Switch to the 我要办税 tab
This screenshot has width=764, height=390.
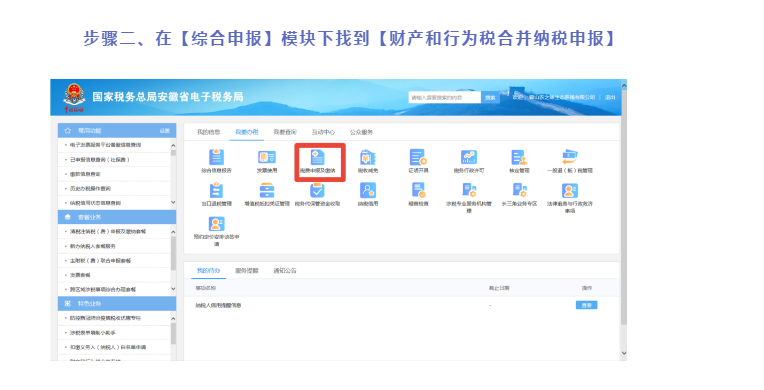point(247,132)
